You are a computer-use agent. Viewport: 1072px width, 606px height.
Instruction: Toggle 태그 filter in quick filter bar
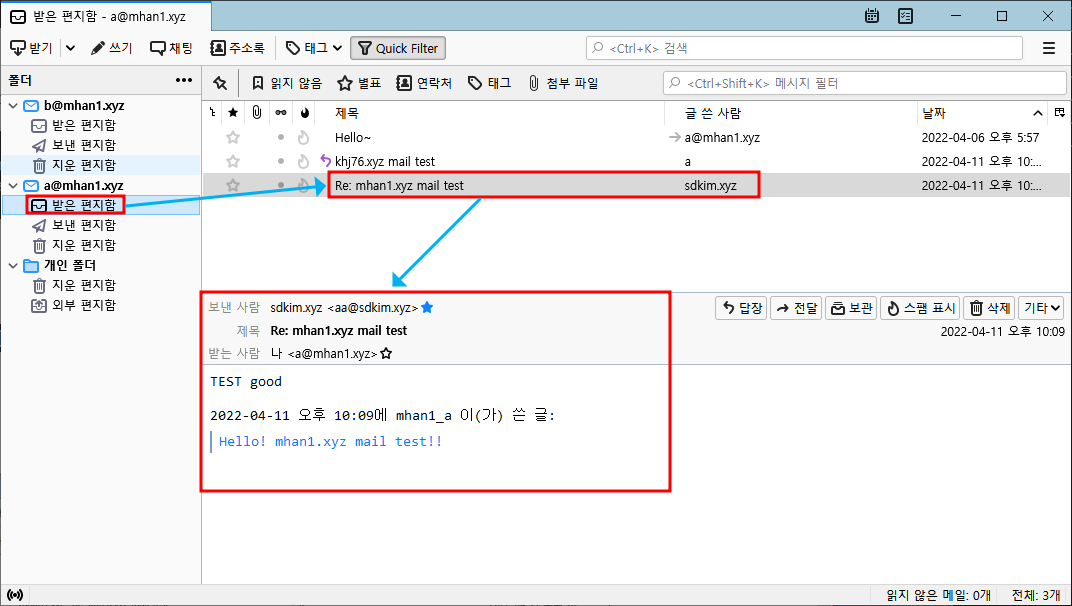(490, 83)
